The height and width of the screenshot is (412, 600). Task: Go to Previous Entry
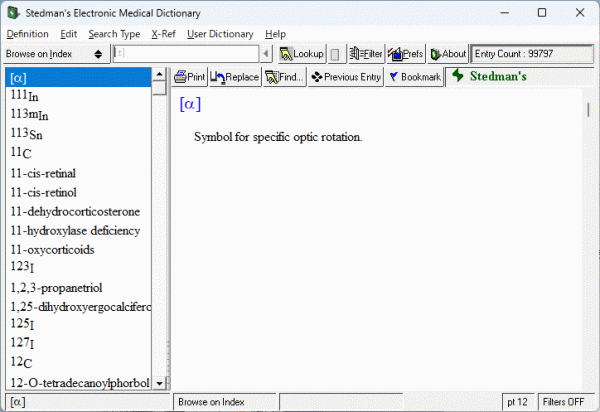point(346,77)
